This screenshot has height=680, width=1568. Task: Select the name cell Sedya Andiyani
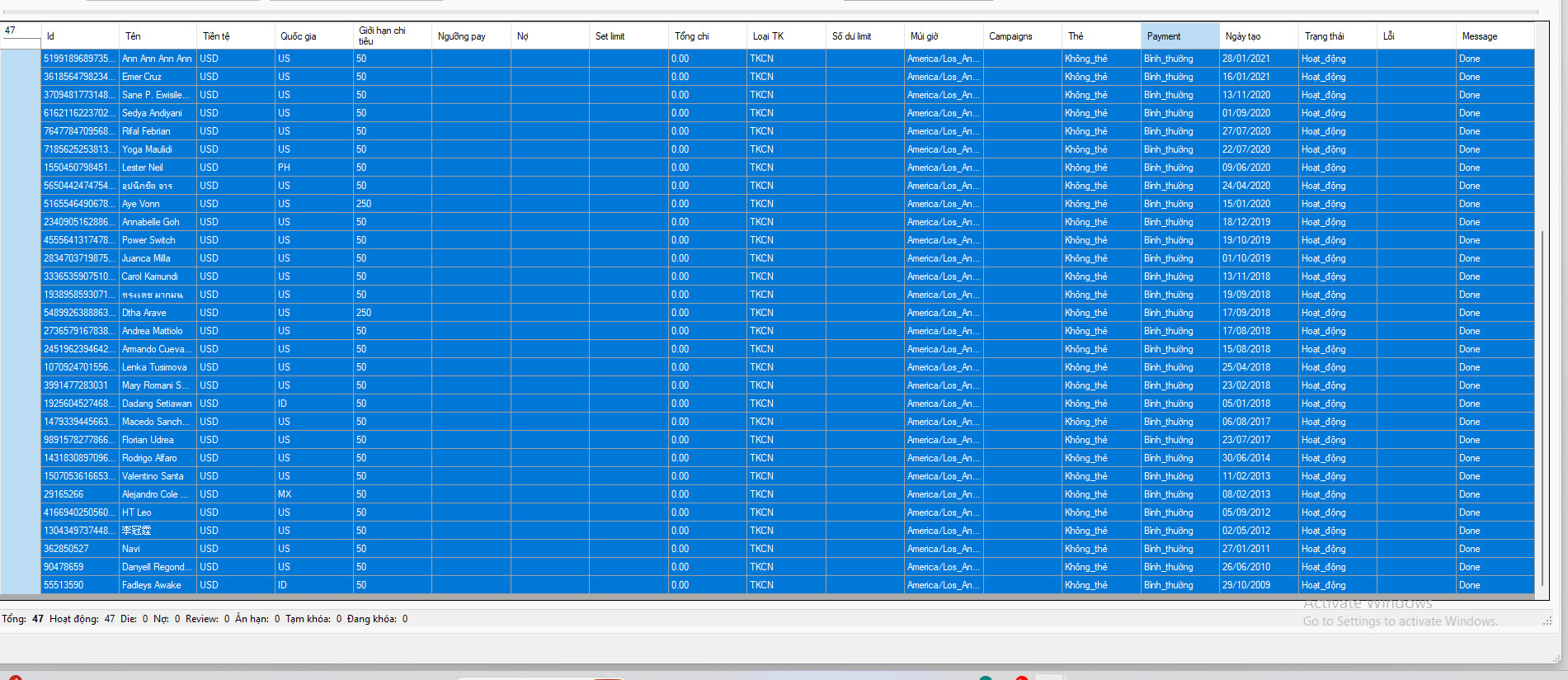click(x=158, y=113)
